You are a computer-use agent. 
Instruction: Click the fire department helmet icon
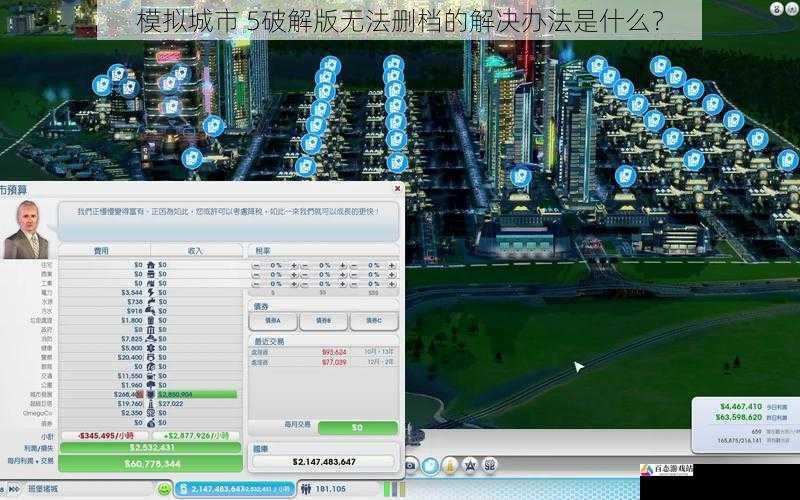click(x=151, y=339)
